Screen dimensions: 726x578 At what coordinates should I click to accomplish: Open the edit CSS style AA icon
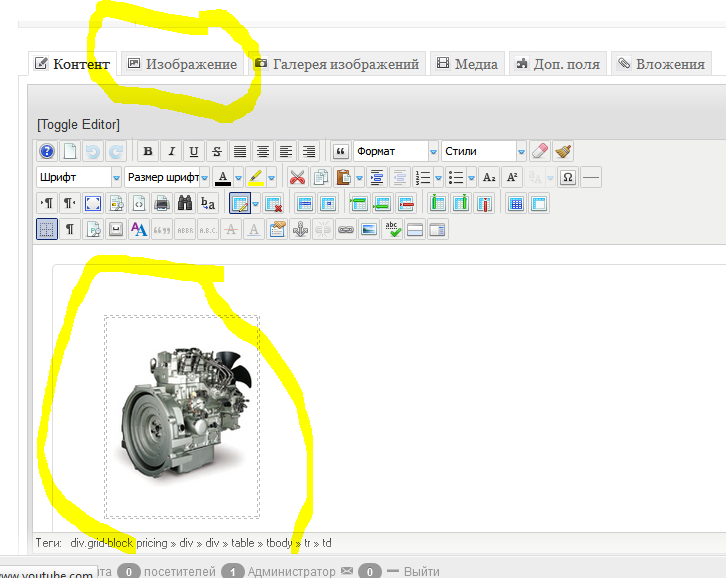coord(139,229)
